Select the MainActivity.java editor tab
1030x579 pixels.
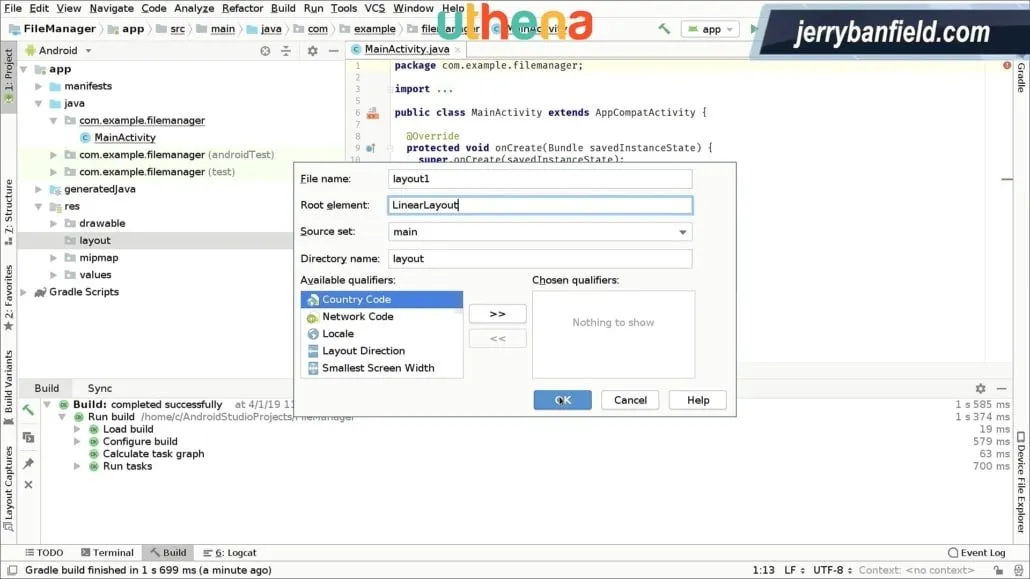pyautogui.click(x=407, y=49)
